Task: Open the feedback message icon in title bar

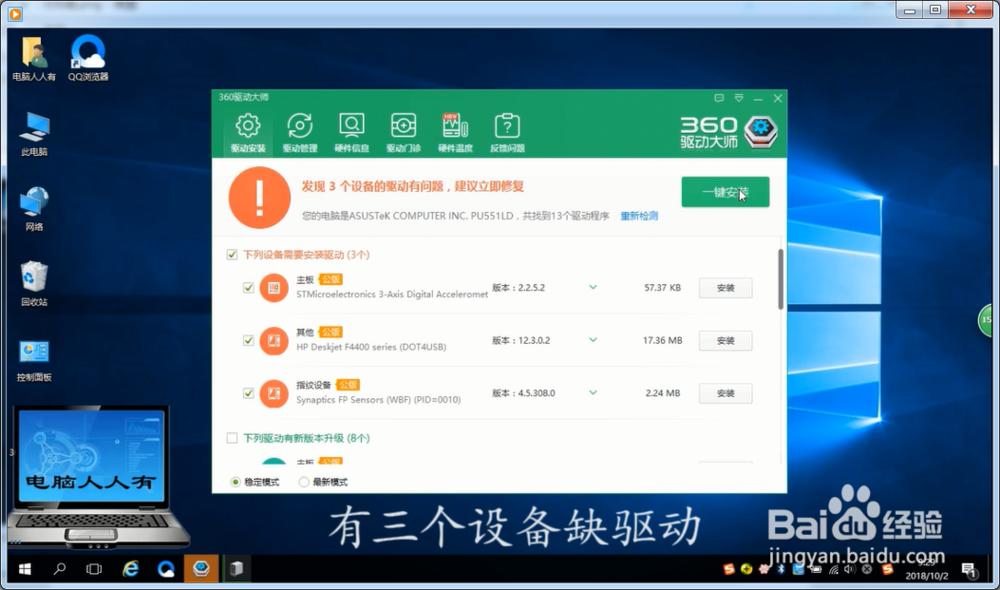Action: click(719, 98)
